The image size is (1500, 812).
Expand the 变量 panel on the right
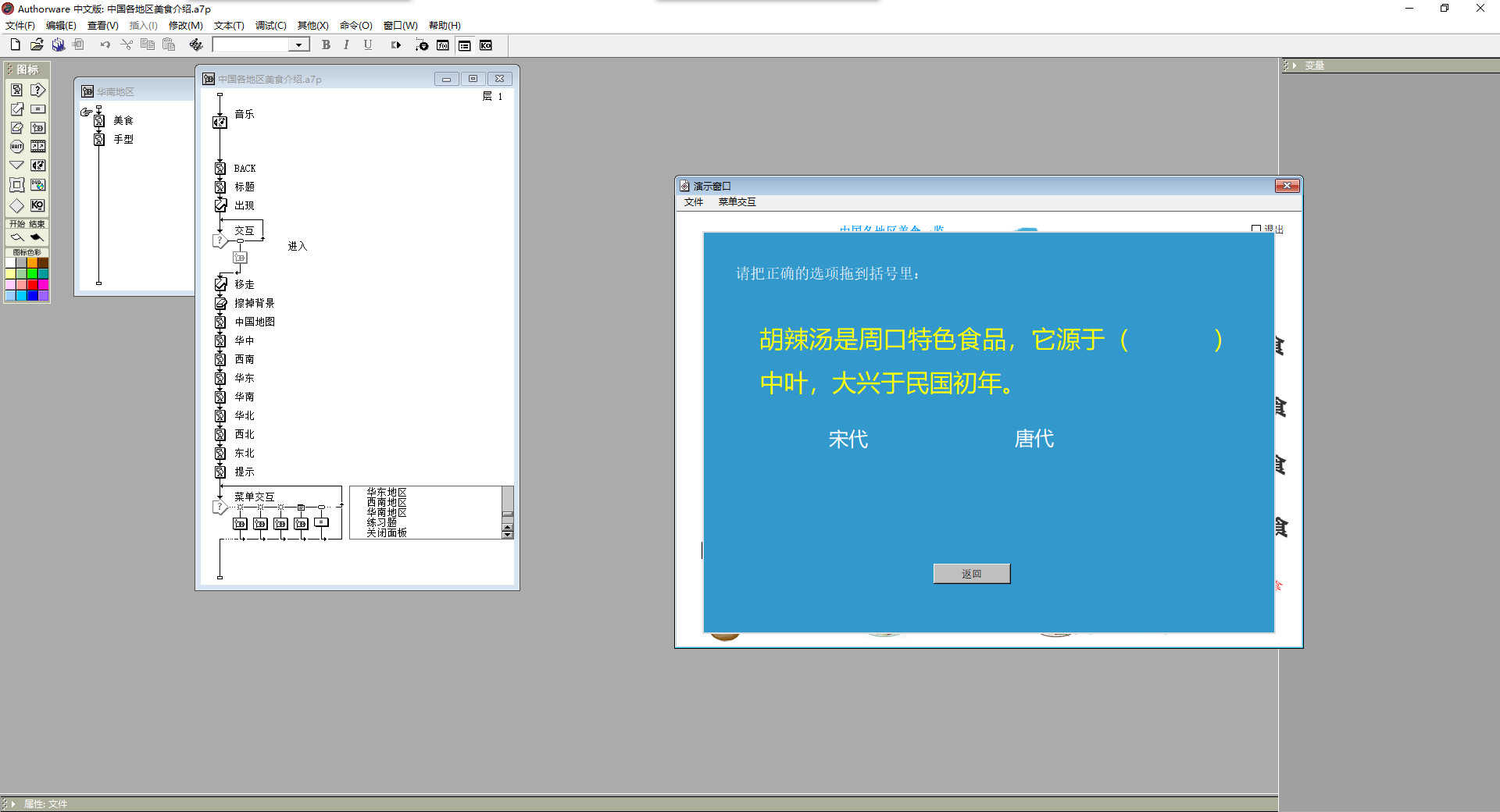click(x=1295, y=66)
